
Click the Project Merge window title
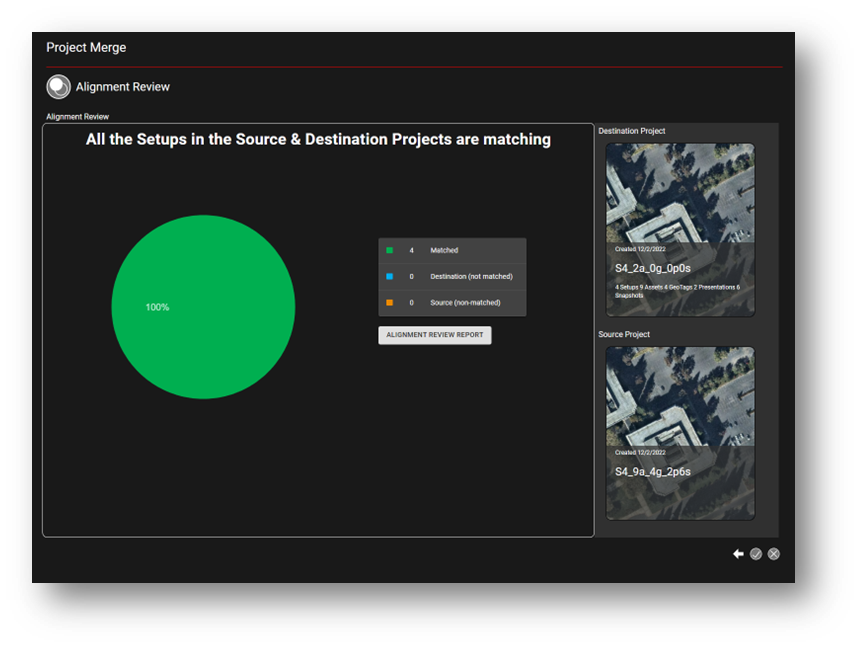pyautogui.click(x=86, y=47)
